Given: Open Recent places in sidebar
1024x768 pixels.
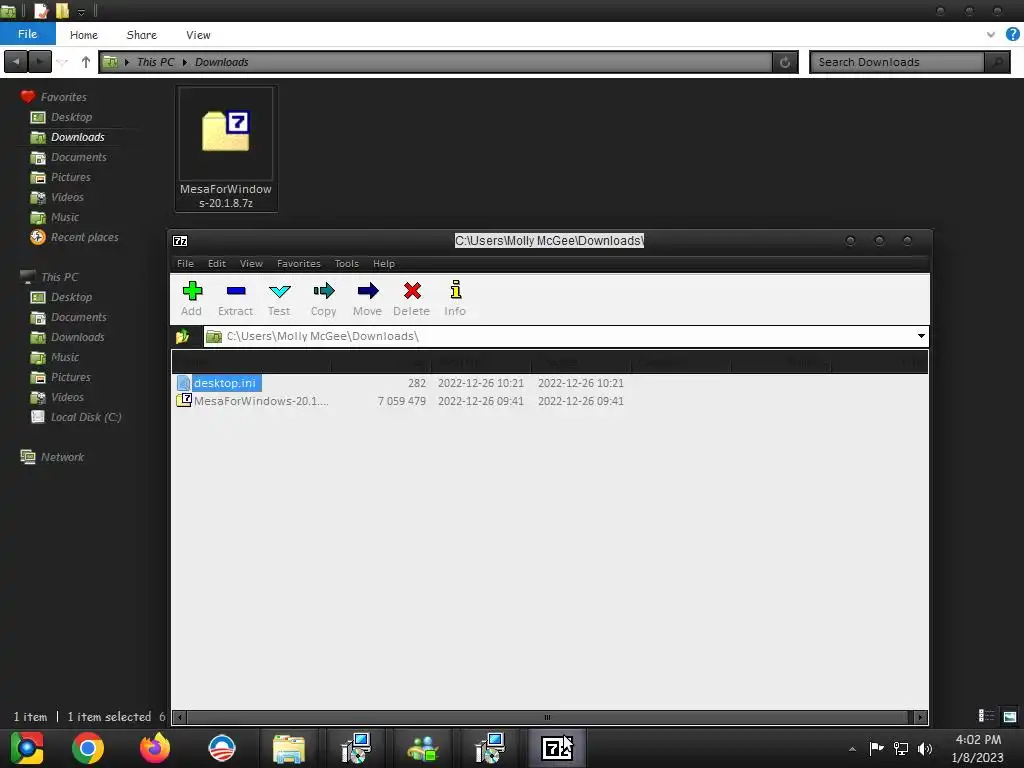Looking at the screenshot, I should (84, 237).
